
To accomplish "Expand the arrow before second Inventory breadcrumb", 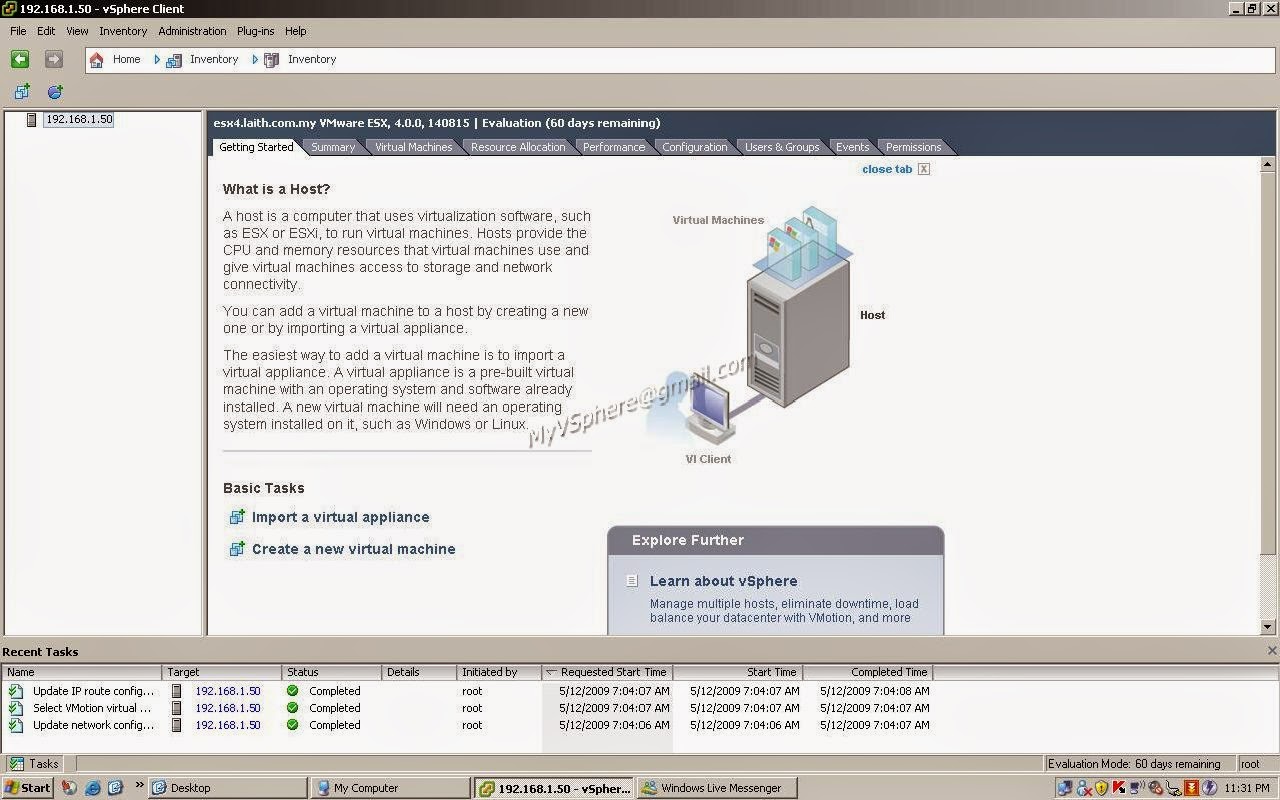I will [255, 60].
